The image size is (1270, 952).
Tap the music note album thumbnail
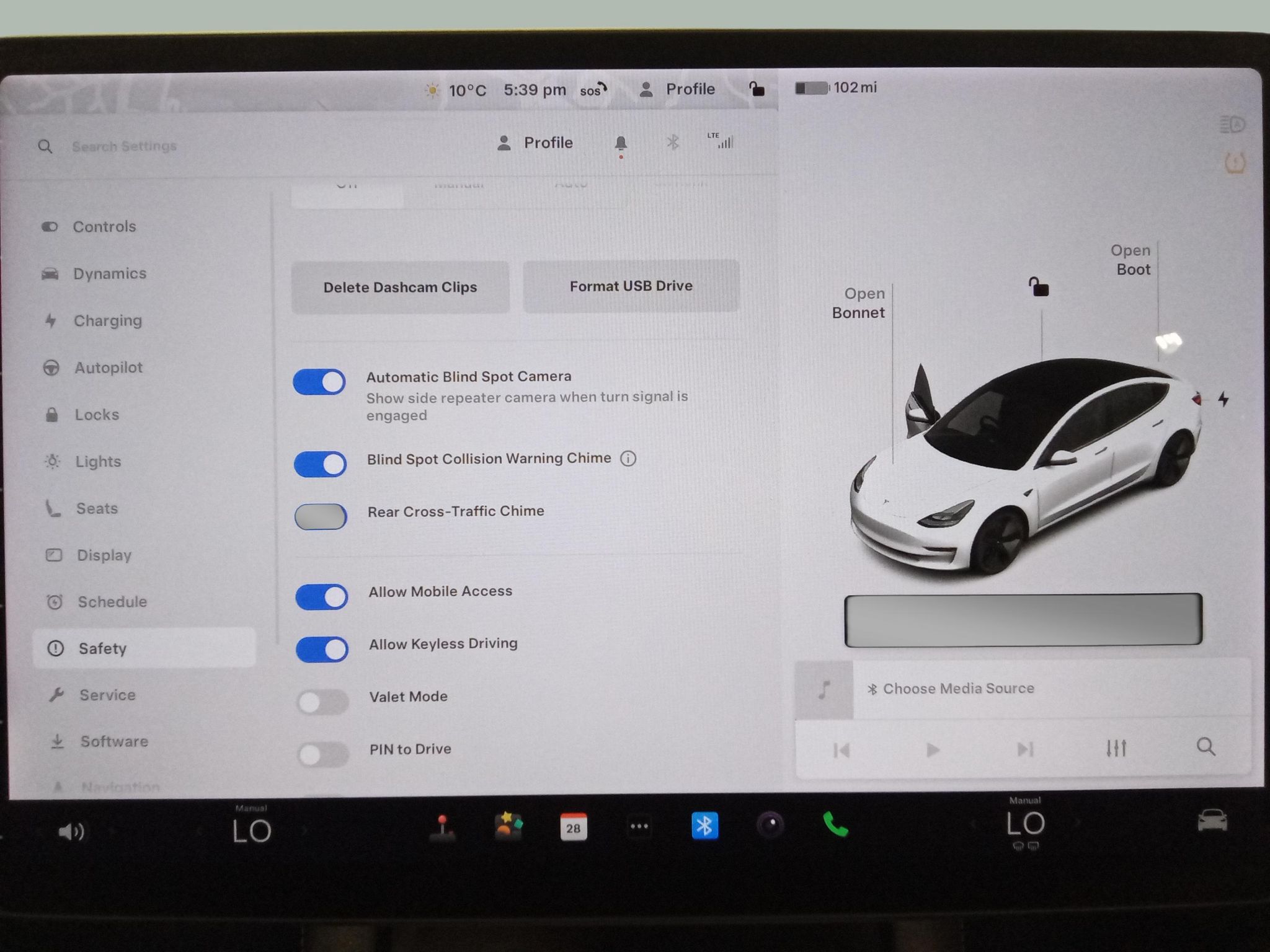(x=824, y=689)
